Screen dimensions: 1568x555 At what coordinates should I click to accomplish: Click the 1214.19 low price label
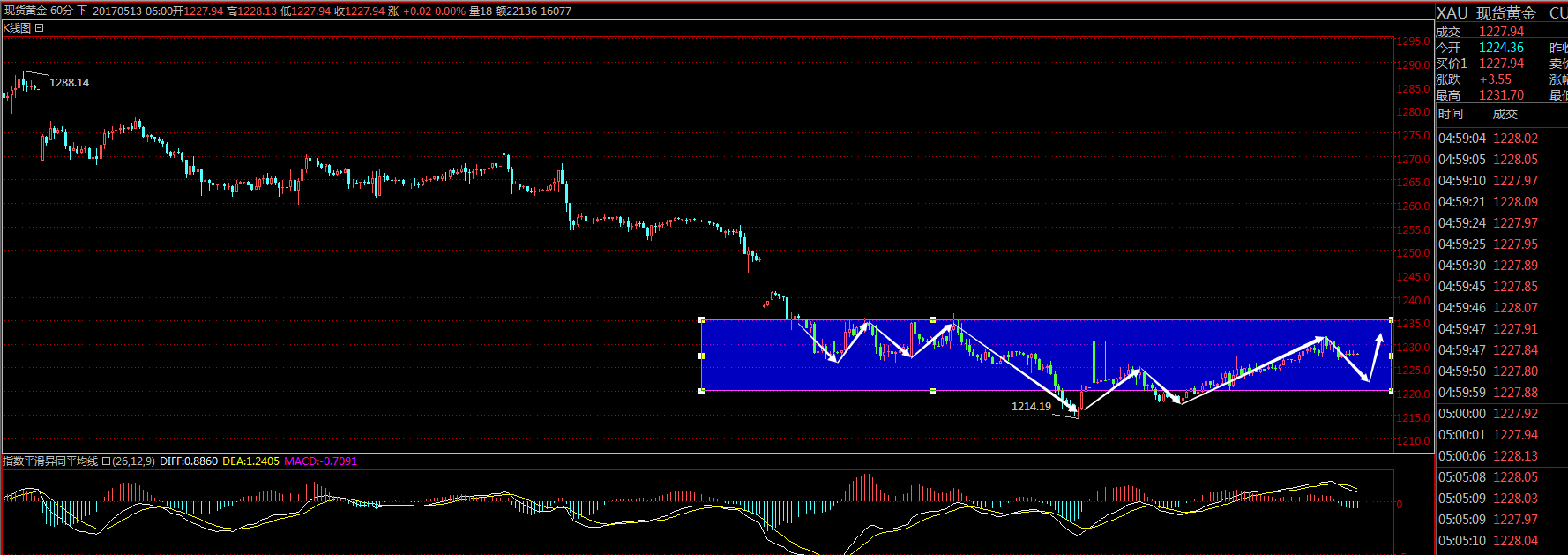point(1031,407)
